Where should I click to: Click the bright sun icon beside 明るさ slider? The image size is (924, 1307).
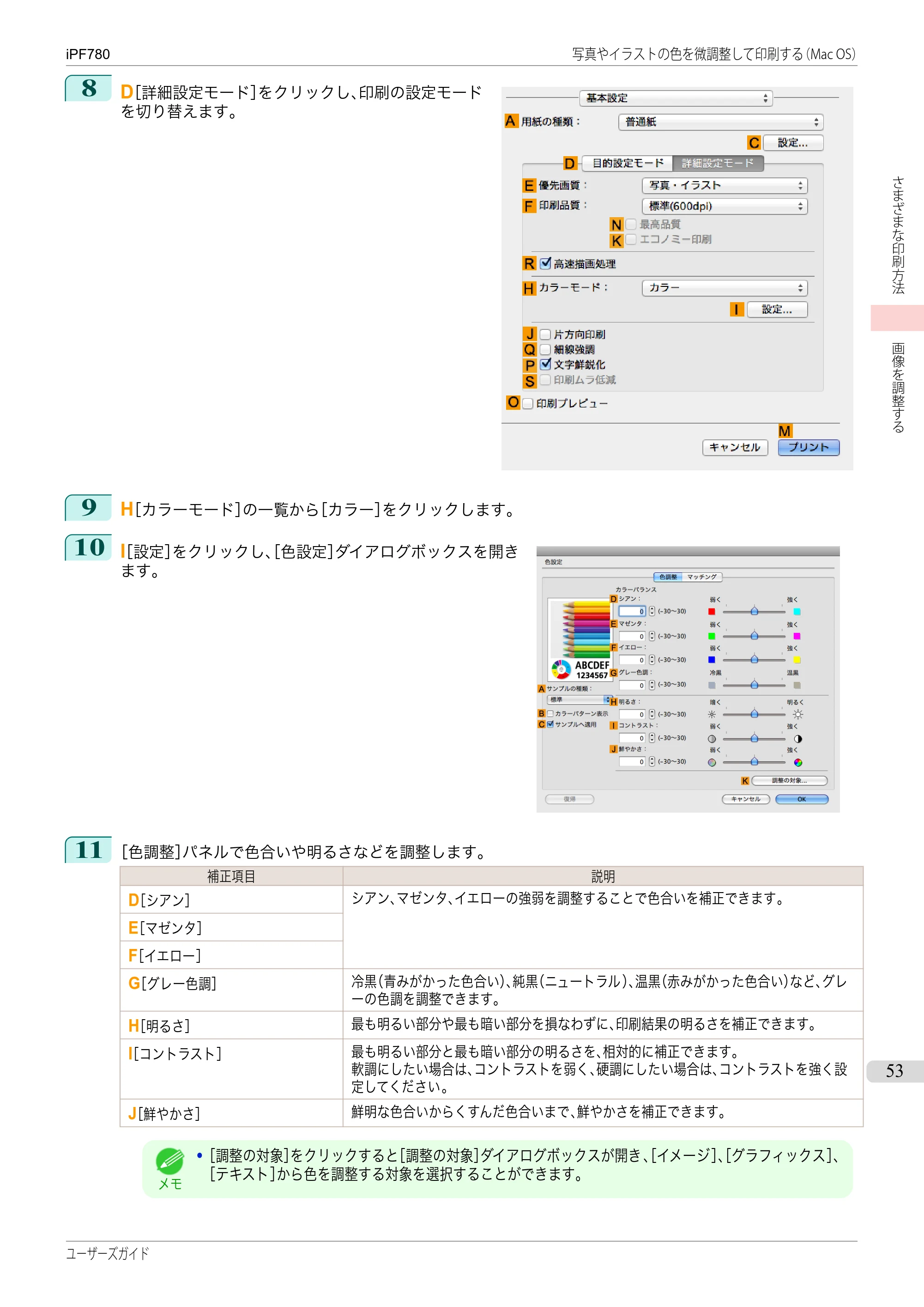(797, 714)
